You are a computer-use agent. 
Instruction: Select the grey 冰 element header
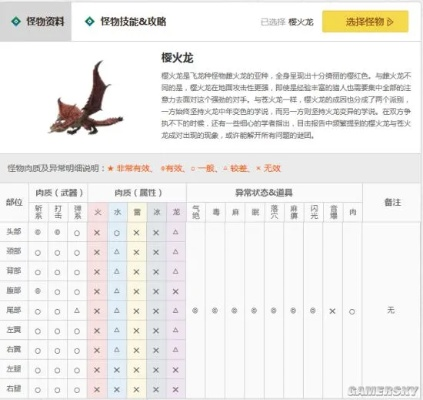(156, 212)
